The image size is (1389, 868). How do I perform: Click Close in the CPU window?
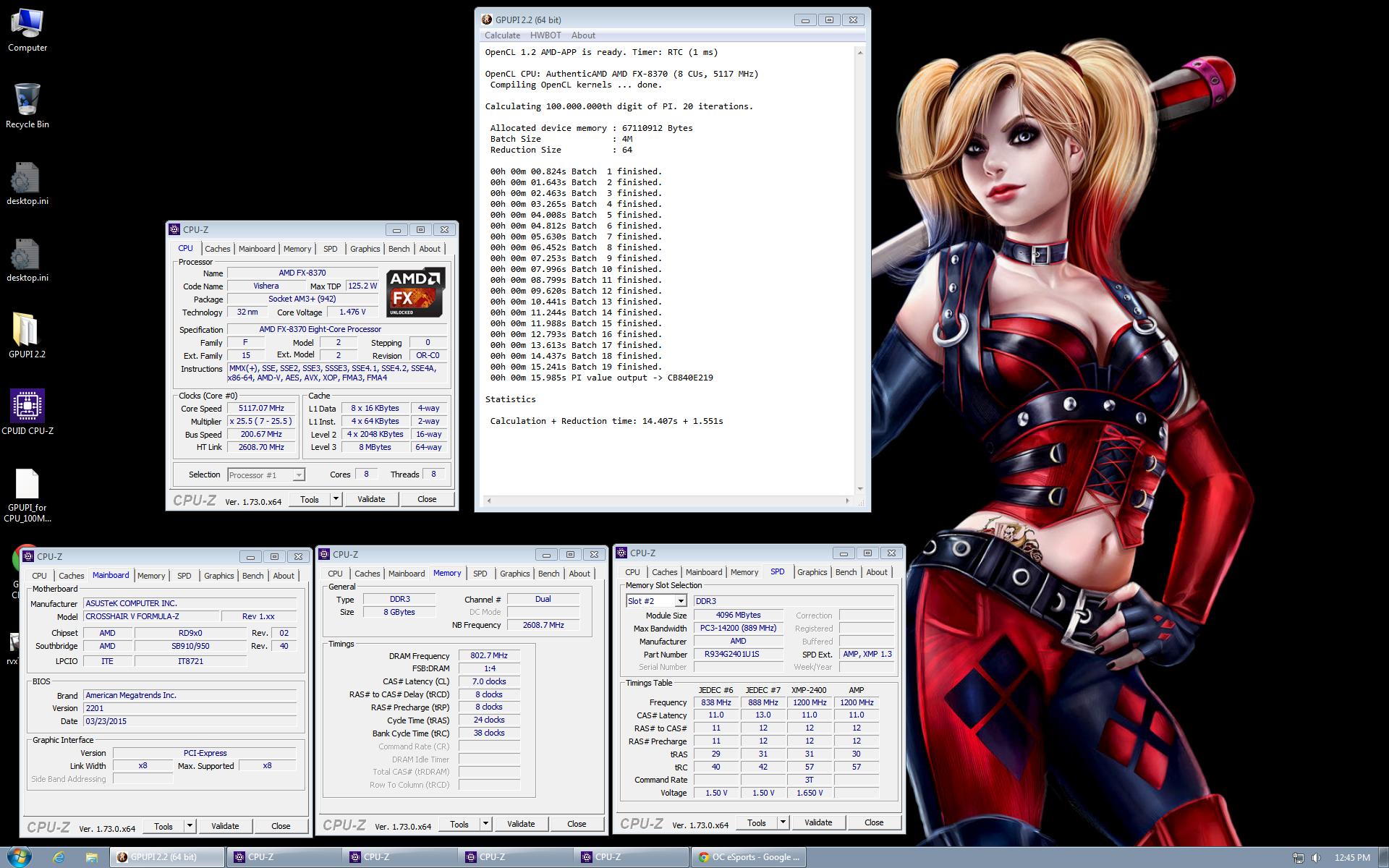click(427, 499)
